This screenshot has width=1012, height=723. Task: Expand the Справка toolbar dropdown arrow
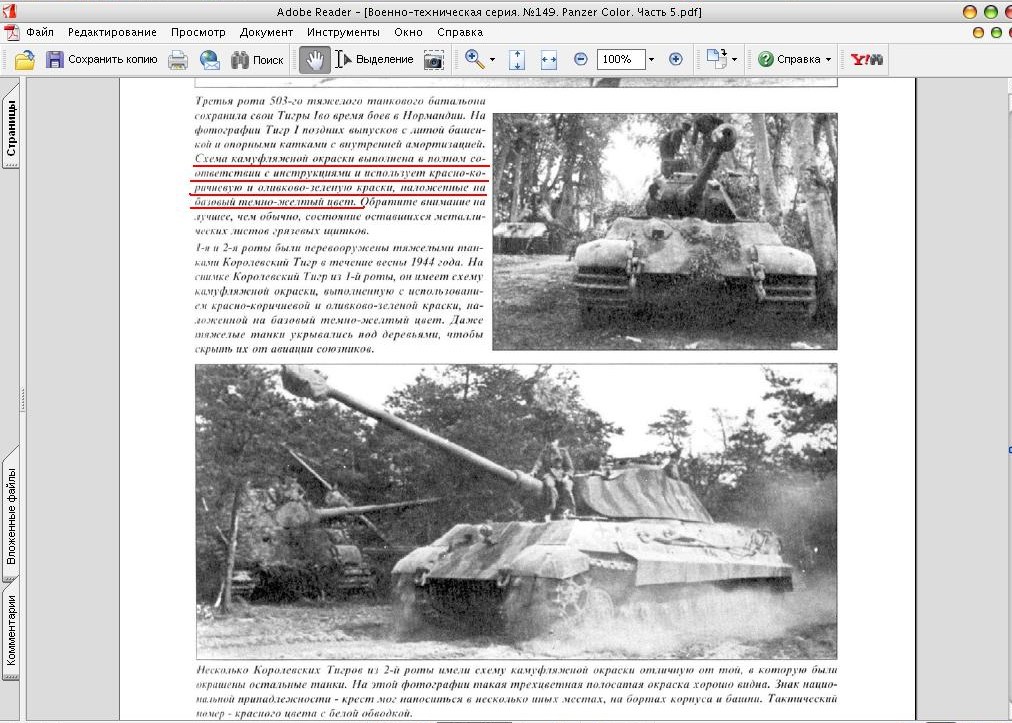pyautogui.click(x=828, y=60)
